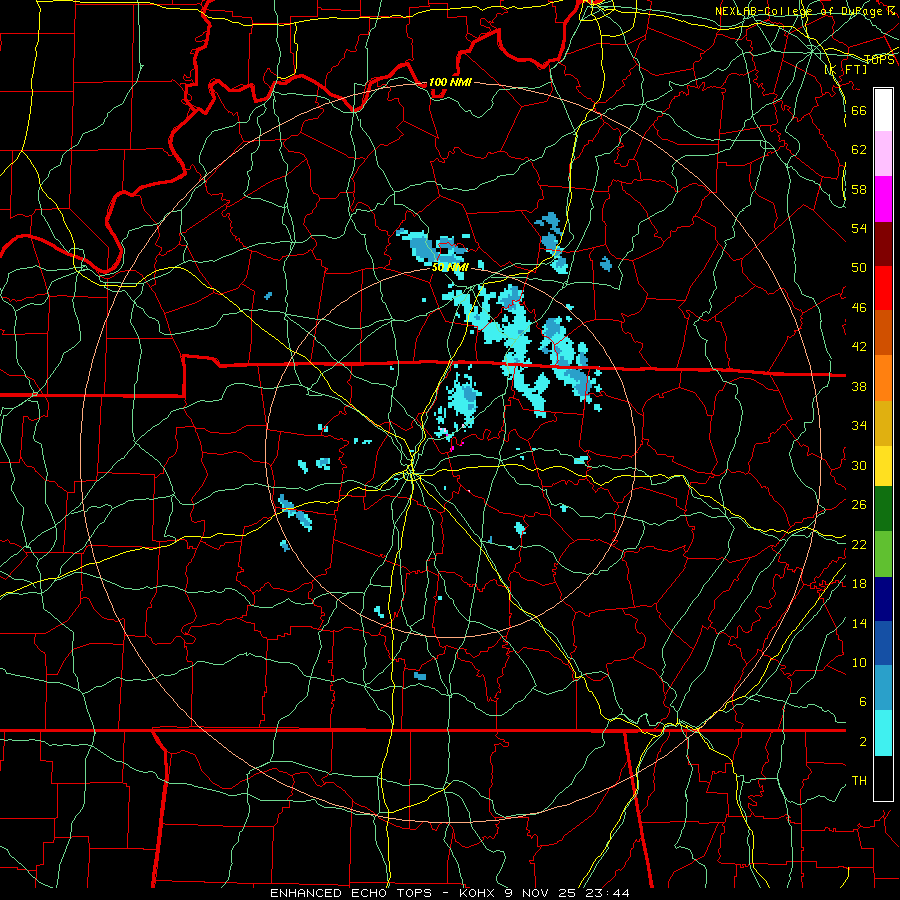Pick the cyan legend swatch
Image resolution: width=900 pixels, height=900 pixels.
click(x=883, y=733)
